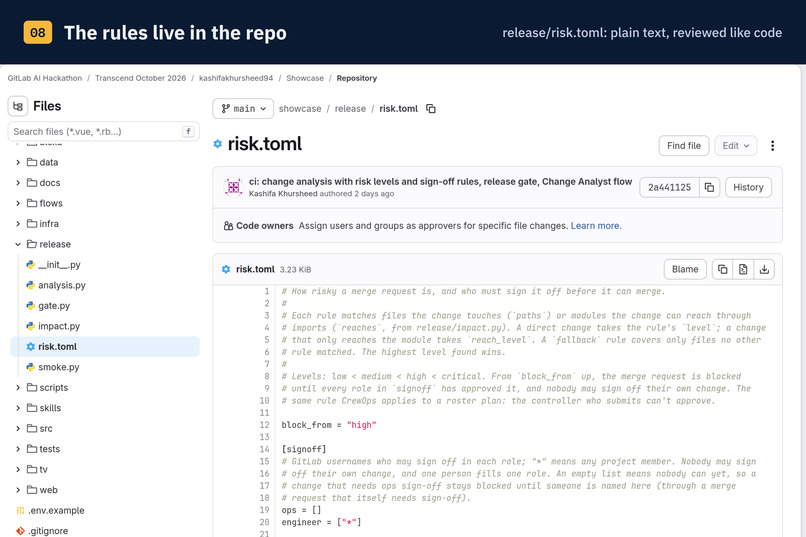
Task: Open the file tree browser icon beside Files
Action: 18,106
